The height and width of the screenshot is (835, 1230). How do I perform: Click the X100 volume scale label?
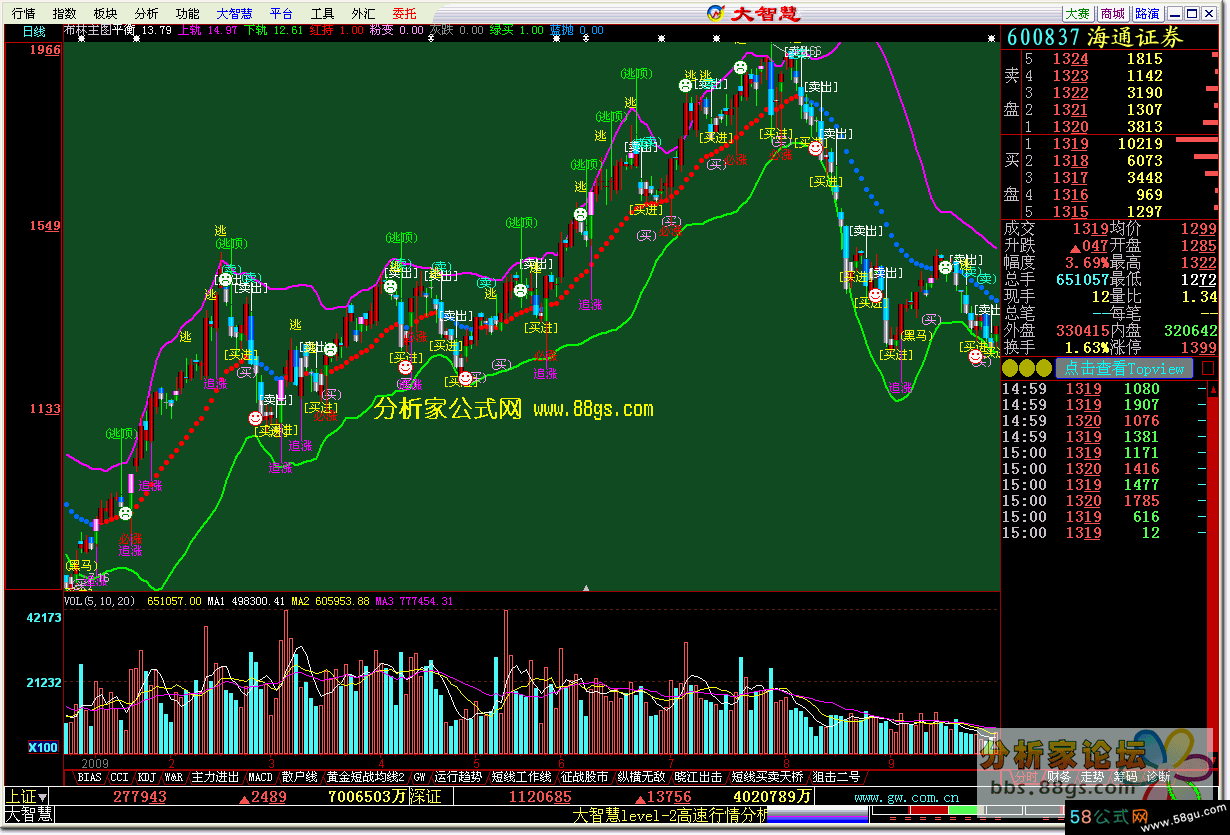[x=44, y=747]
